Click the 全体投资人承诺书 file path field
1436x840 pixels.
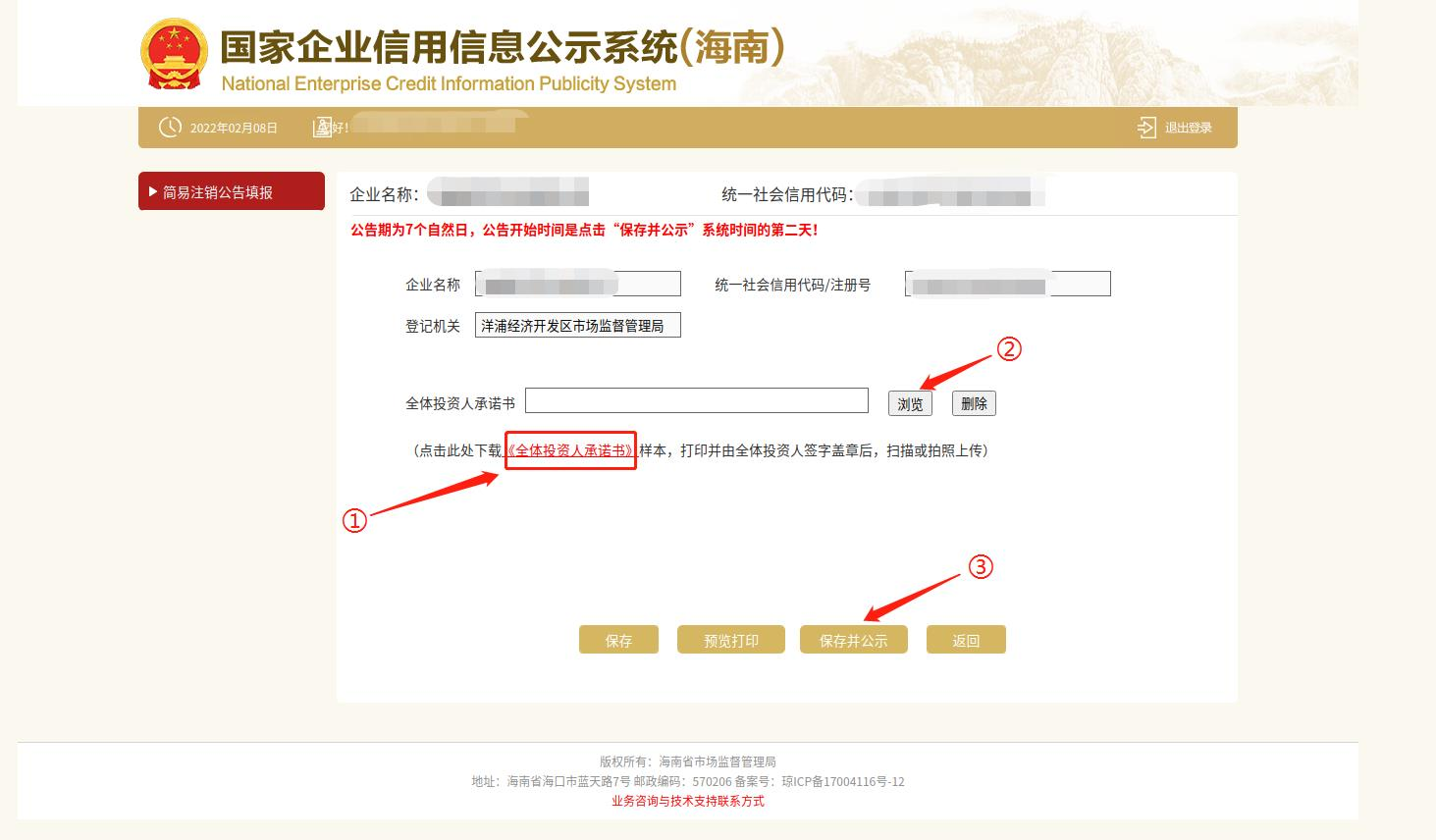tap(697, 400)
